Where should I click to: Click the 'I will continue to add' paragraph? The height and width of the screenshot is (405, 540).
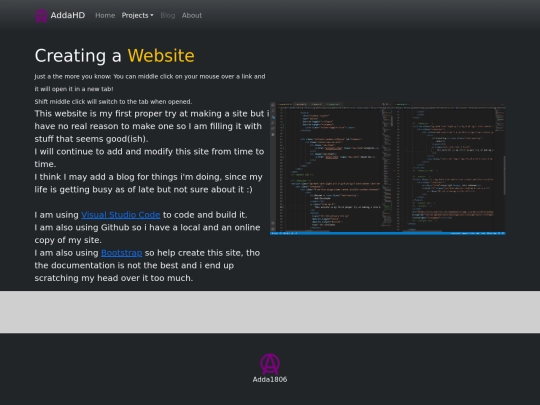point(149,158)
